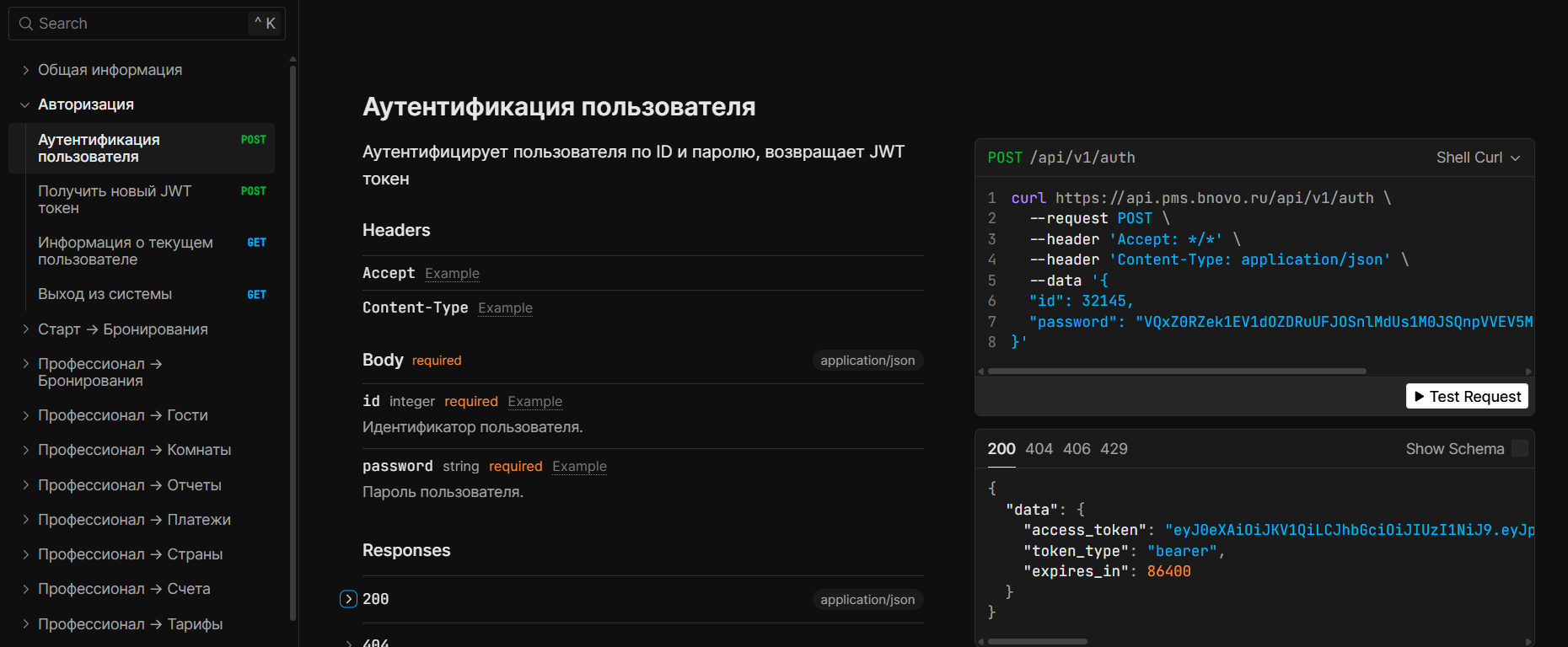Viewport: 1568px width, 647px height.
Task: Show Example for the password field
Action: pos(579,467)
